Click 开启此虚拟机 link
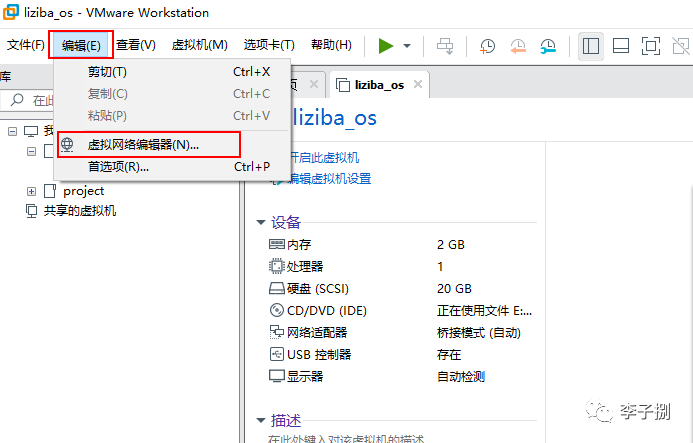Image resolution: width=693 pixels, height=443 pixels. 325,157
